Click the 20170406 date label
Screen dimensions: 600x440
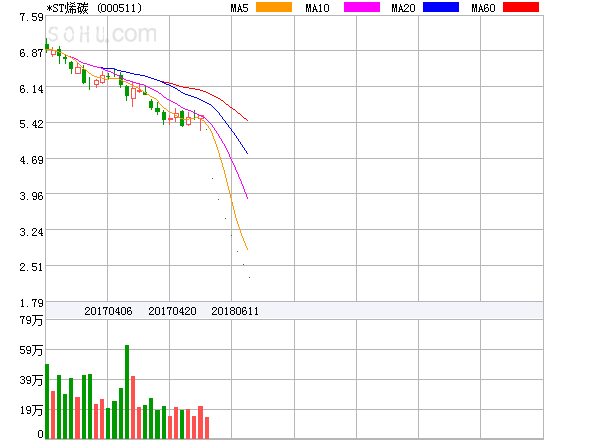click(108, 311)
